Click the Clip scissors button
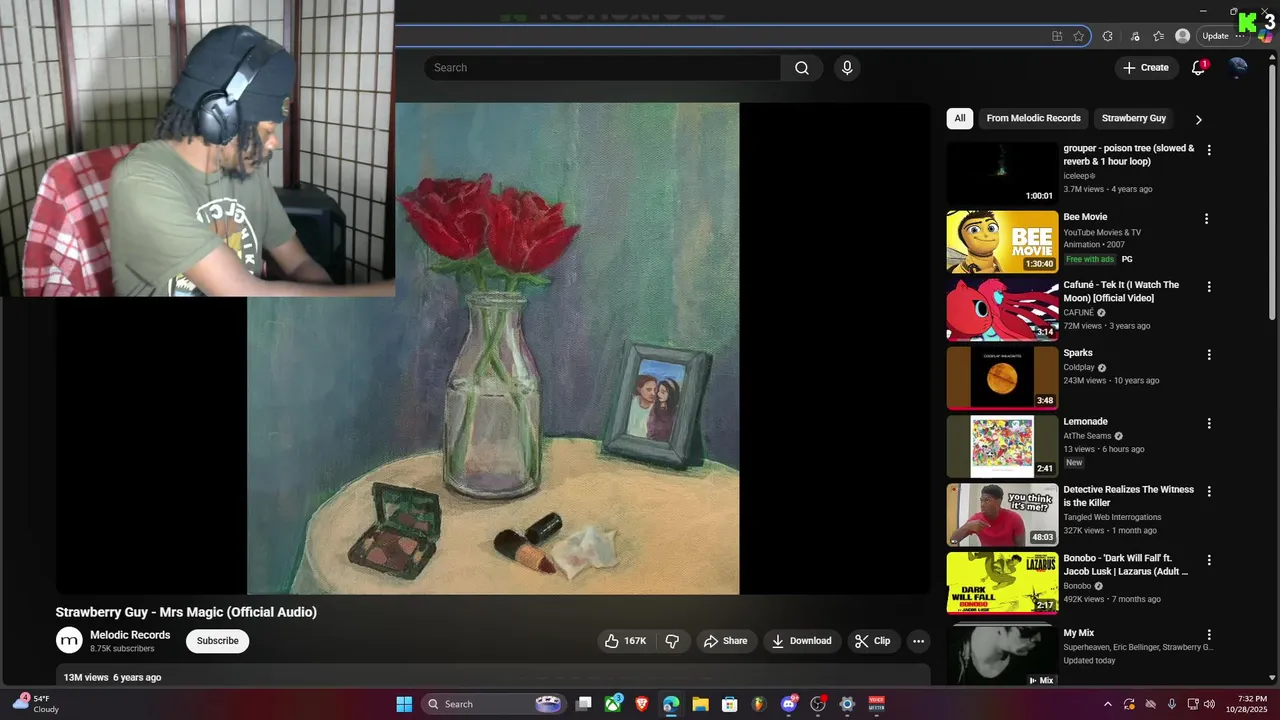 (871, 641)
